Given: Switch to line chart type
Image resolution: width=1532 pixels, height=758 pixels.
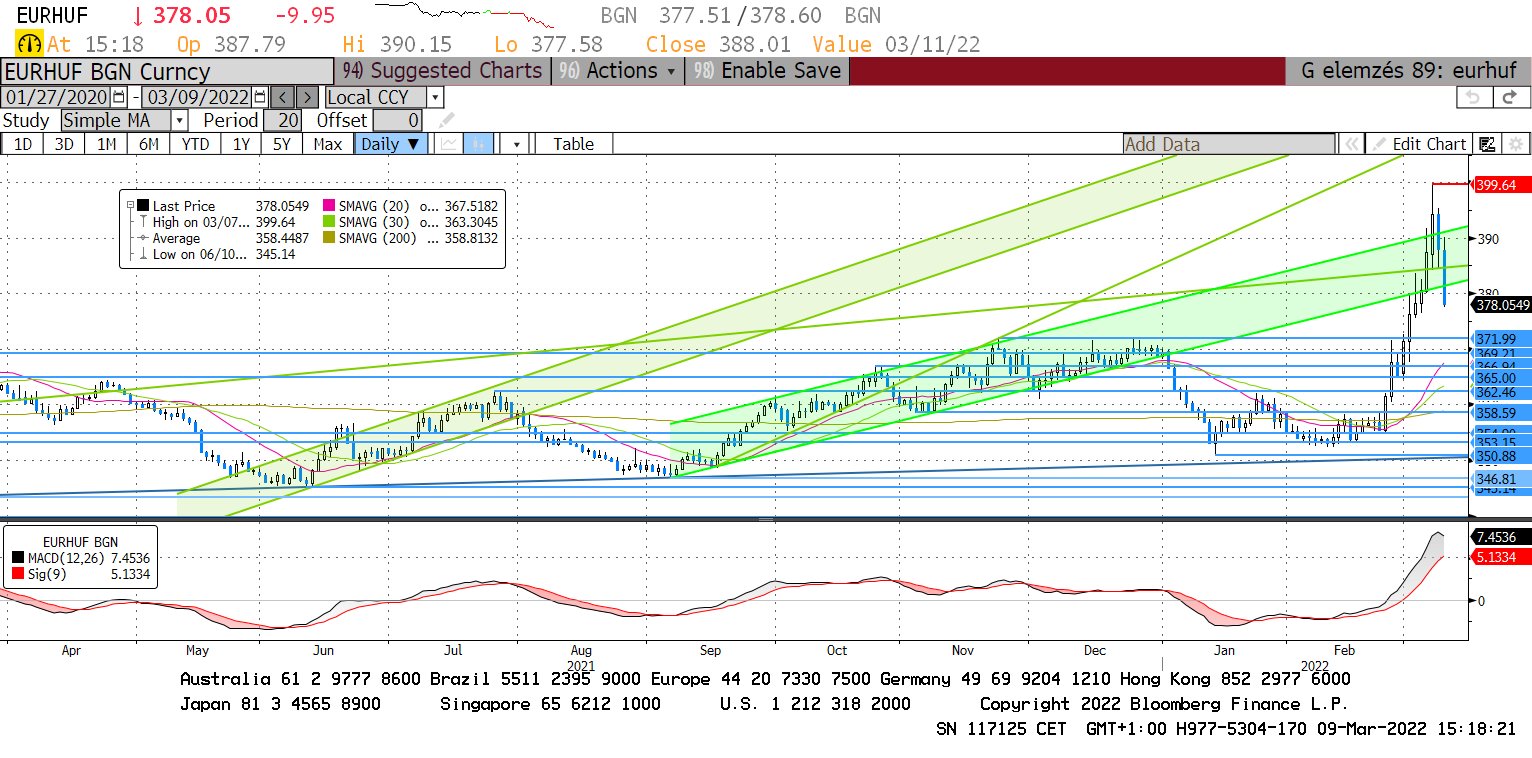Looking at the screenshot, I should click(449, 144).
